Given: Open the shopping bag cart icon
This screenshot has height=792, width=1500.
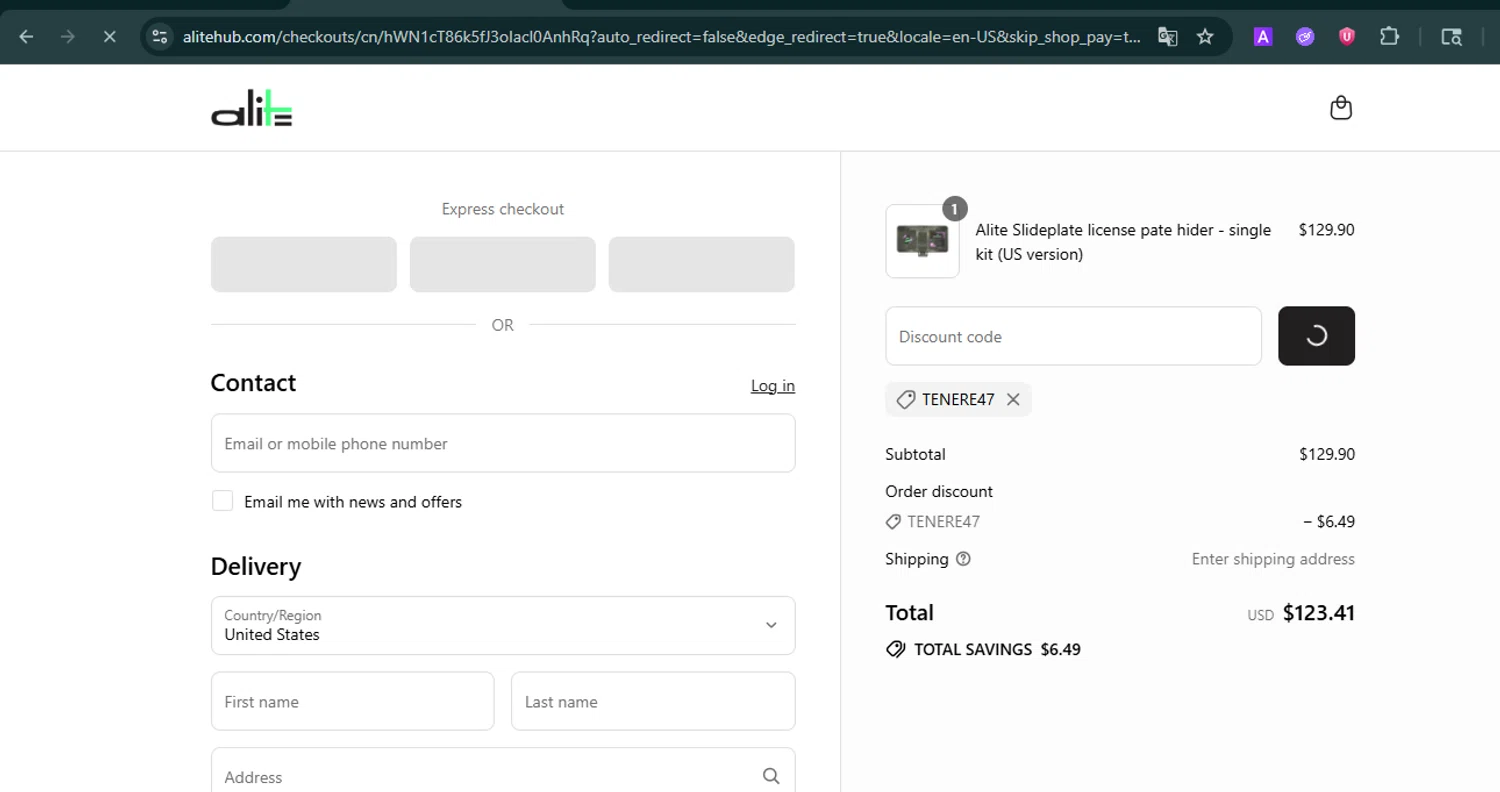Looking at the screenshot, I should tap(1341, 108).
